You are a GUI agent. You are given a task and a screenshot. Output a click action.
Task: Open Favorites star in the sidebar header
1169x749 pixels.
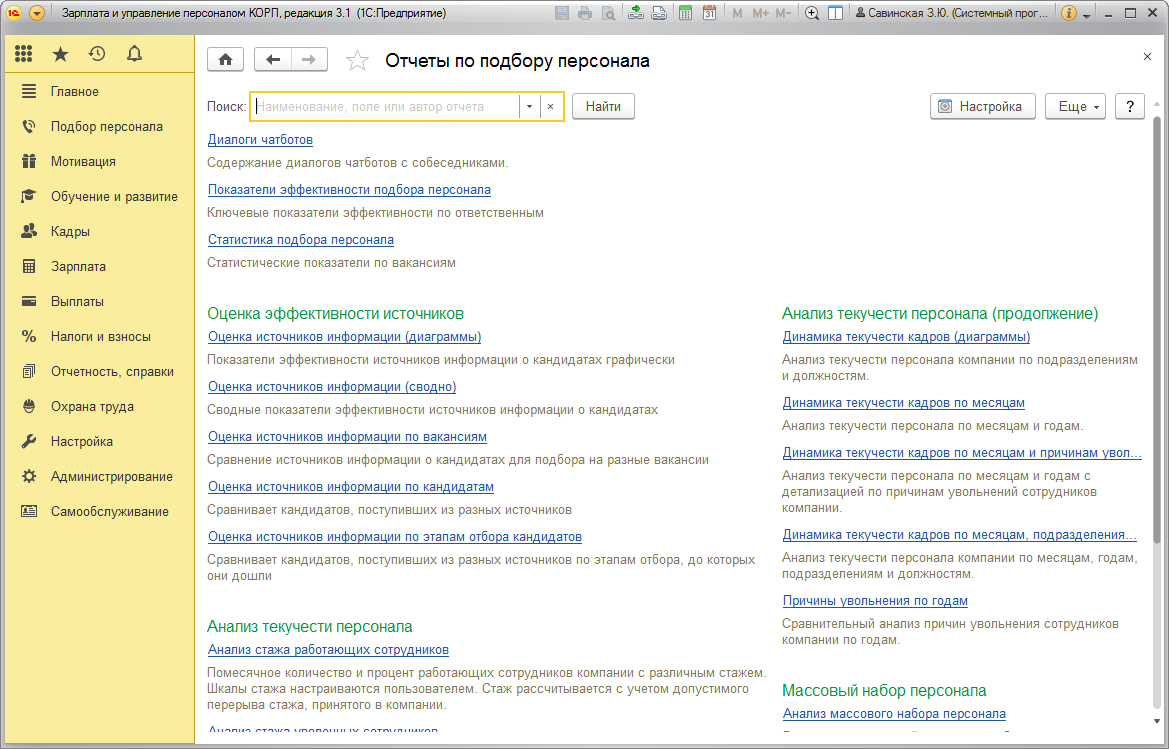pos(60,54)
